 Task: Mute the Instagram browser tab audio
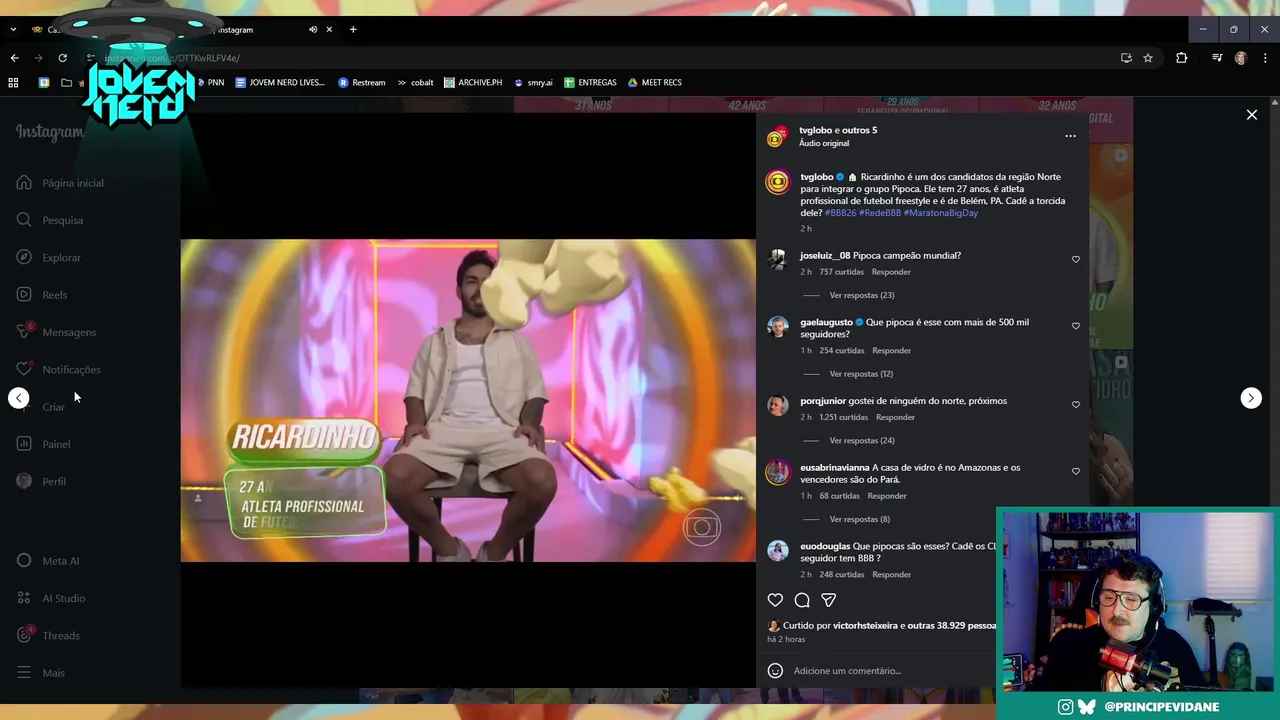313,29
